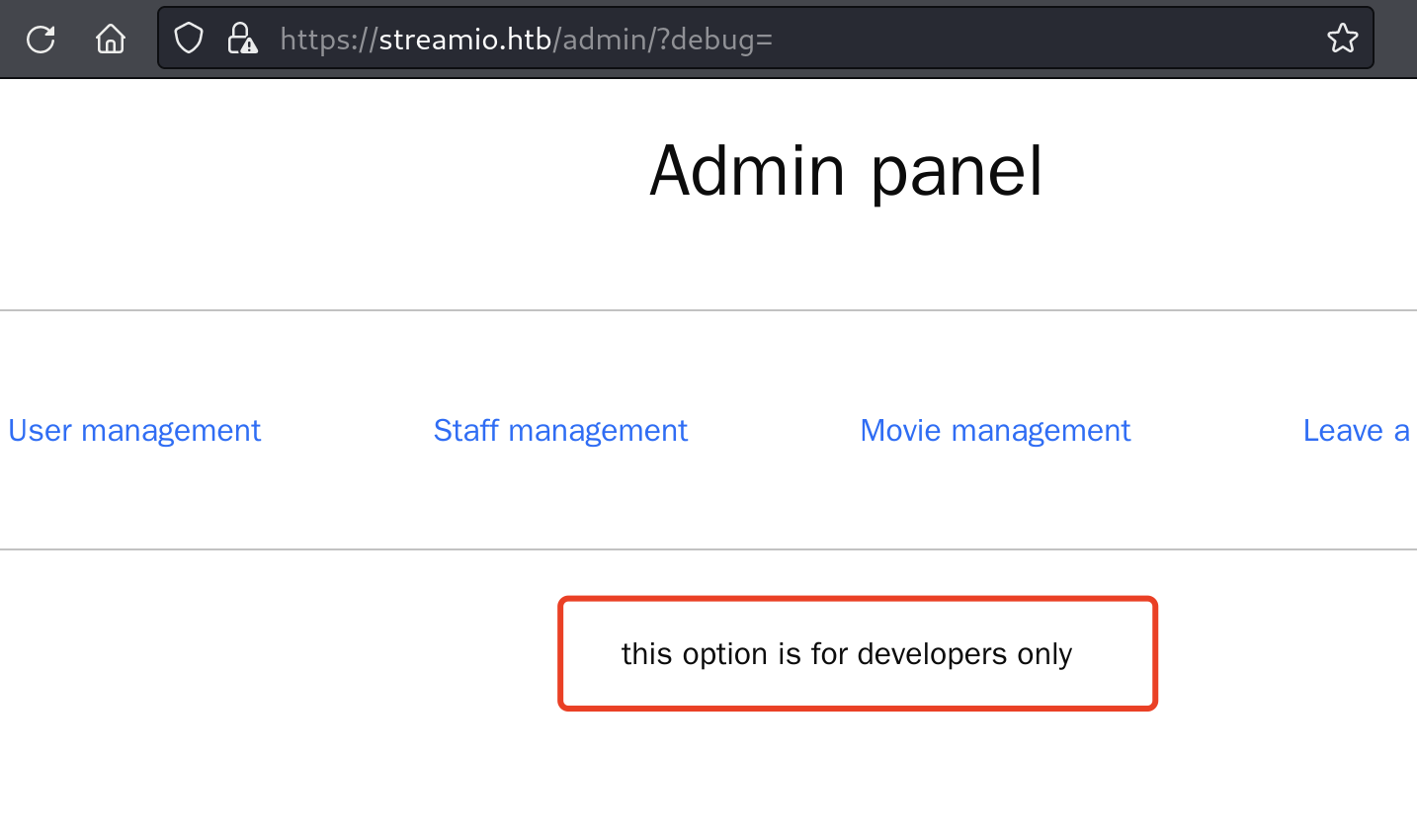Click the streamio.htb domain in the URL

[464, 40]
